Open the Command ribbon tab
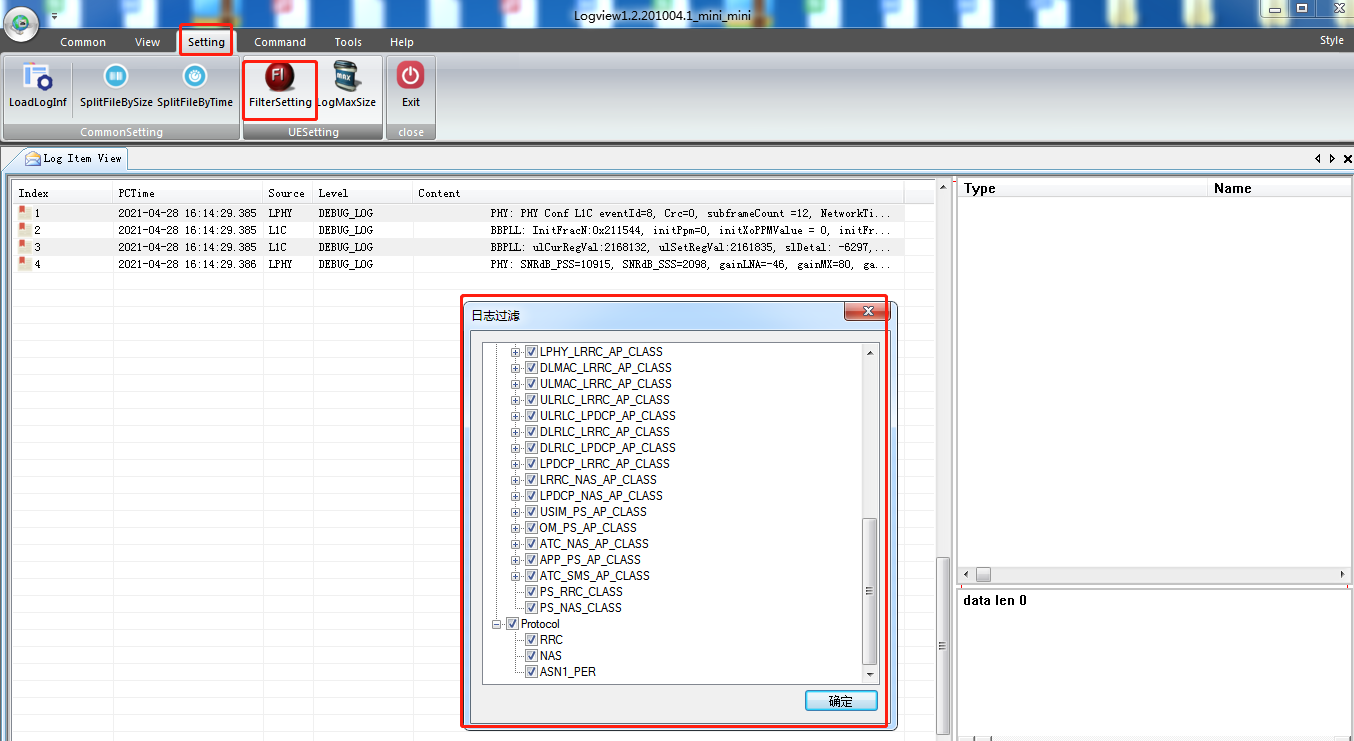Image resolution: width=1354 pixels, height=741 pixels. pos(280,42)
